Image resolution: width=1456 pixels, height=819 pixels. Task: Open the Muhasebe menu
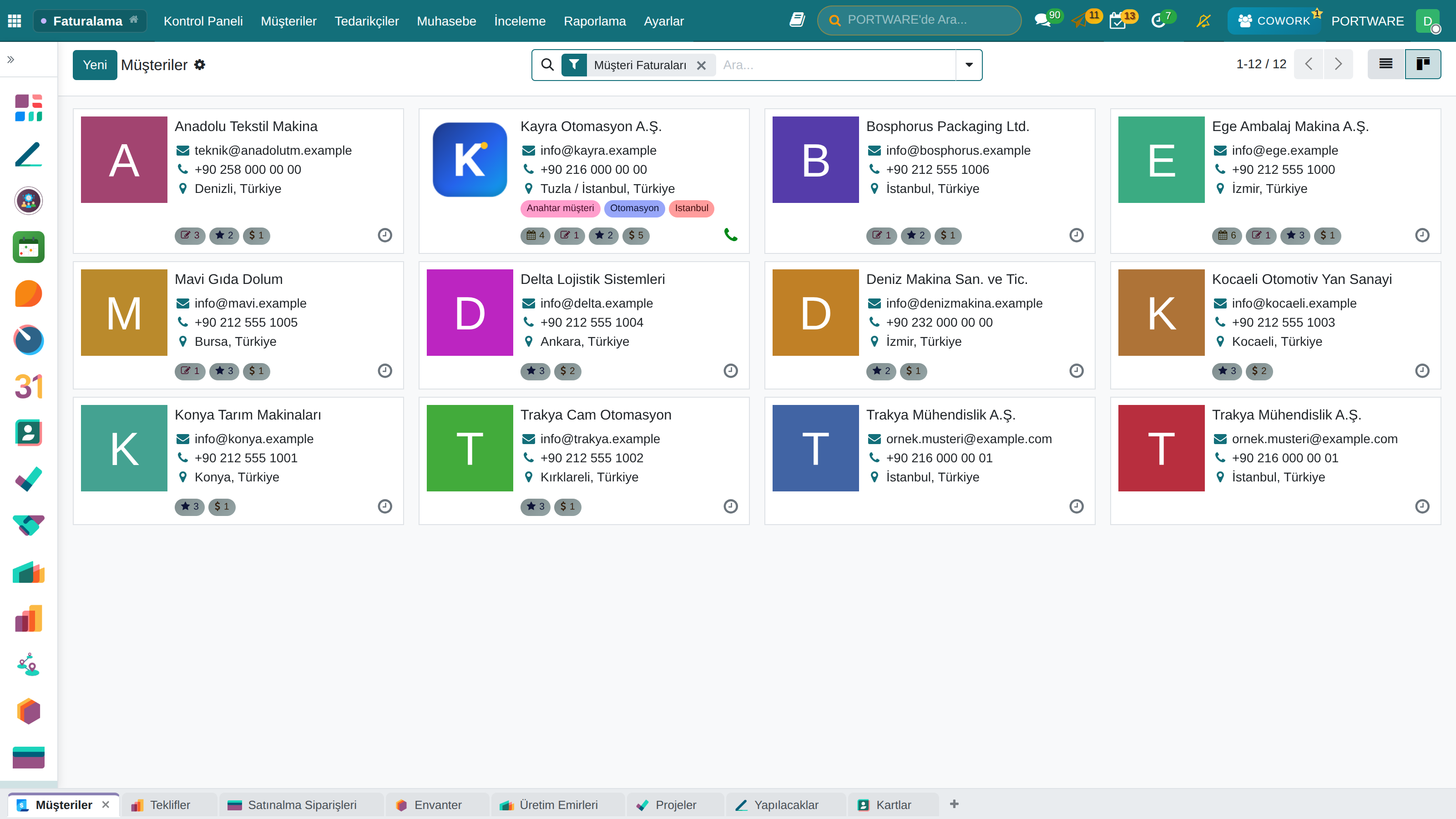446,21
